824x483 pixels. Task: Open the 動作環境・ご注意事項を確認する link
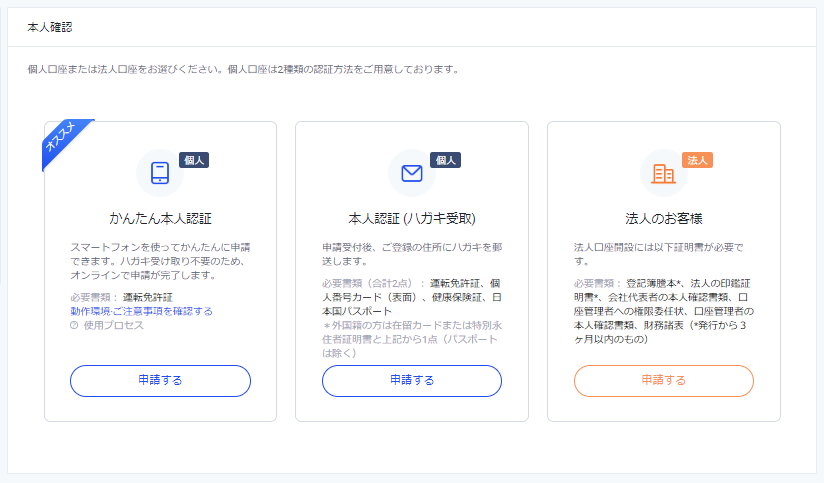coord(141,311)
